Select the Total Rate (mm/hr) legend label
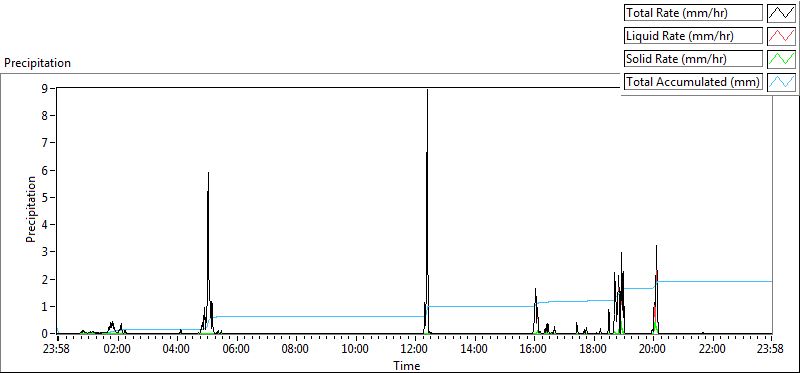The width and height of the screenshot is (800, 373). (693, 13)
